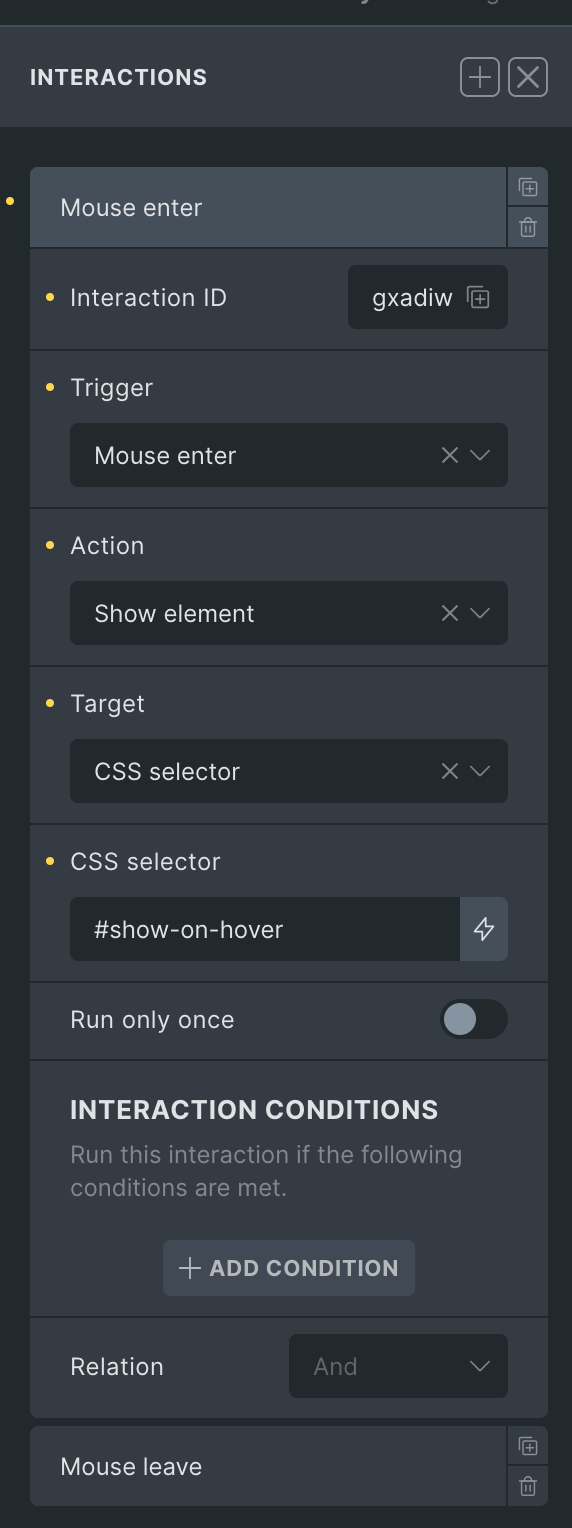This screenshot has height=1528, width=572.
Task: Click the Add Condition button
Action: click(289, 1268)
